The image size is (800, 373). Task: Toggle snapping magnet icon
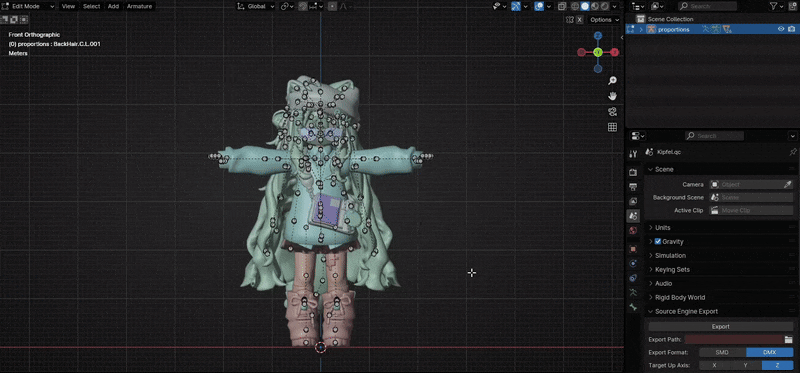303,6
